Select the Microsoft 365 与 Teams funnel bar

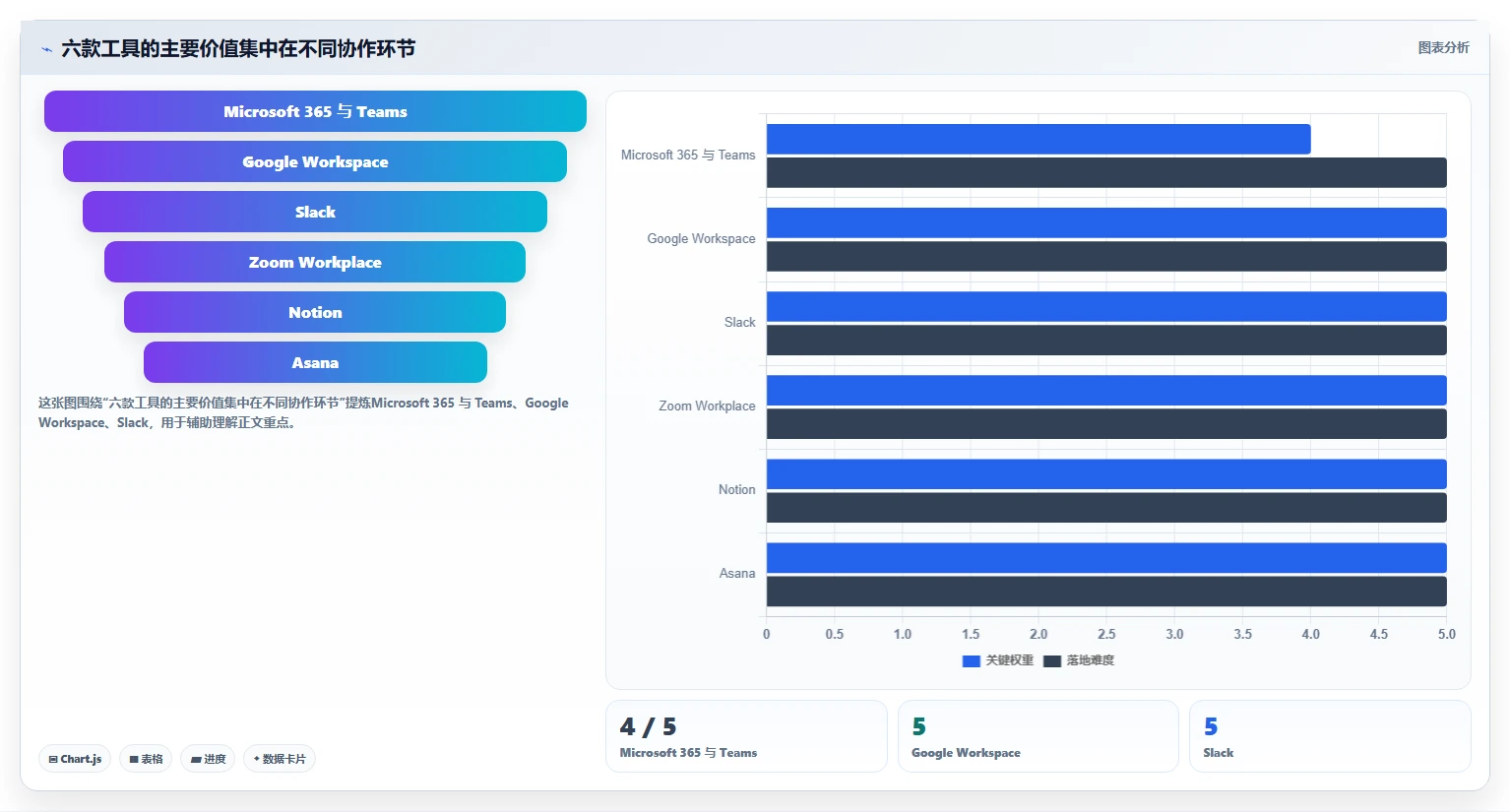click(x=315, y=111)
